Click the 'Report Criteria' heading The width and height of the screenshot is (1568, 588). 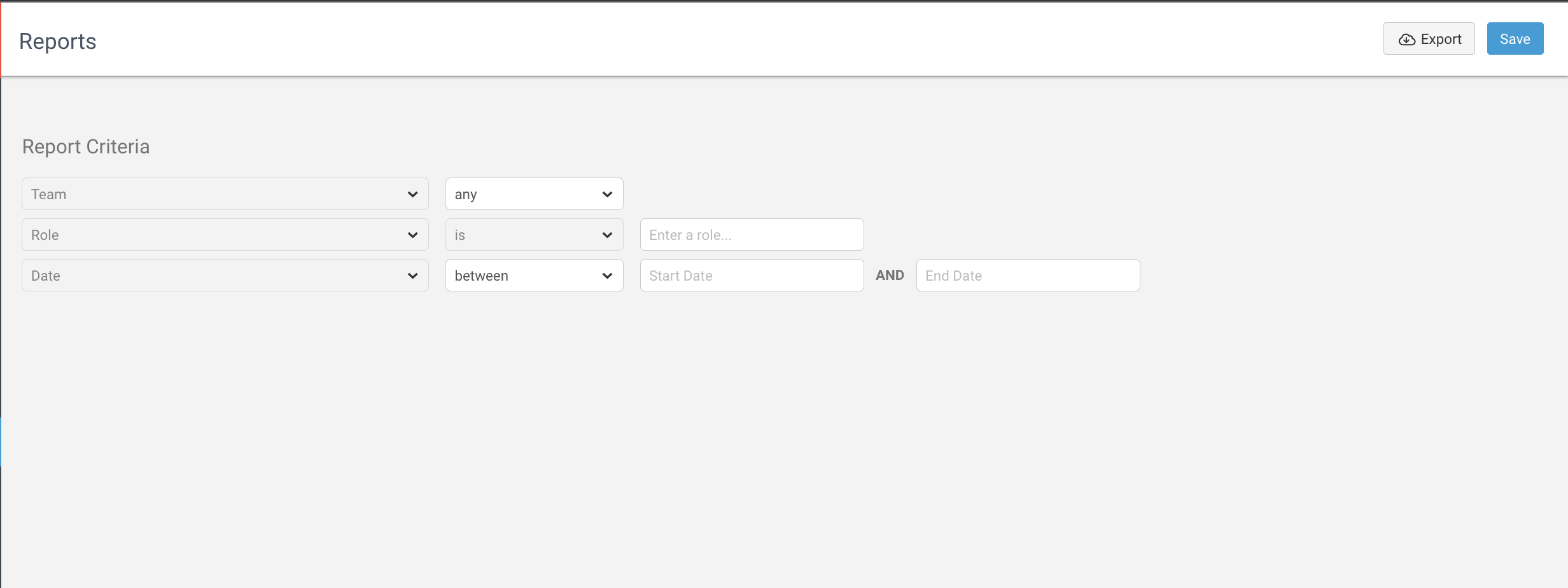[x=86, y=146]
